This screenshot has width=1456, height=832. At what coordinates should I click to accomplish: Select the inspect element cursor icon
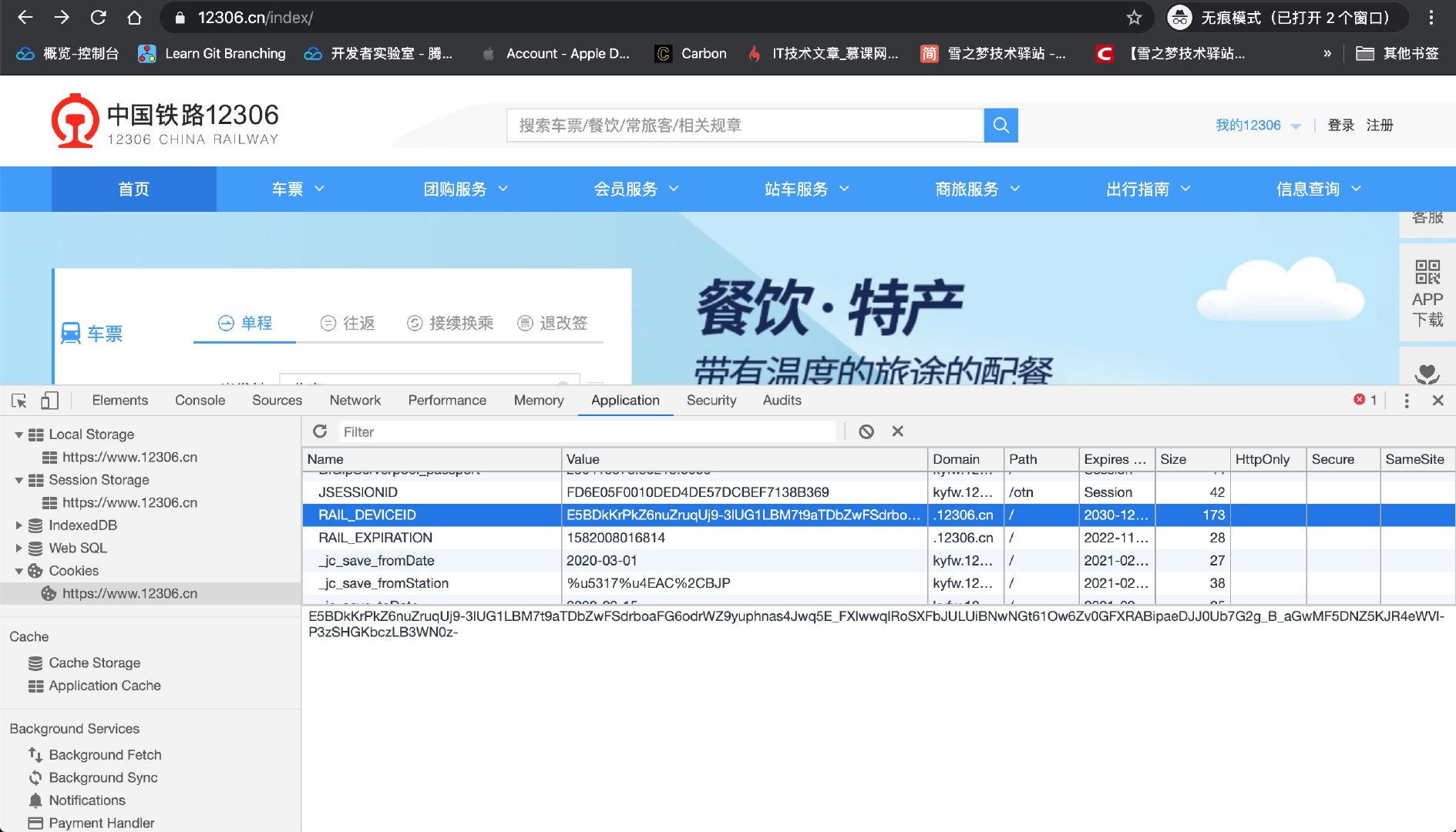19,401
